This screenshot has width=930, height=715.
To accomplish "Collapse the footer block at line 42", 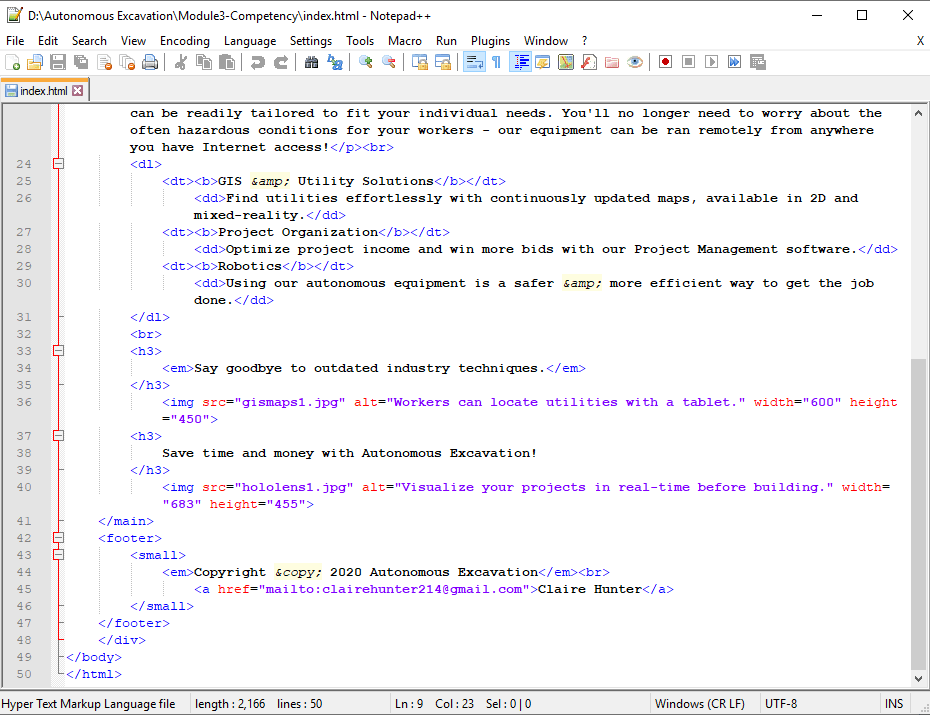I will (58, 538).
